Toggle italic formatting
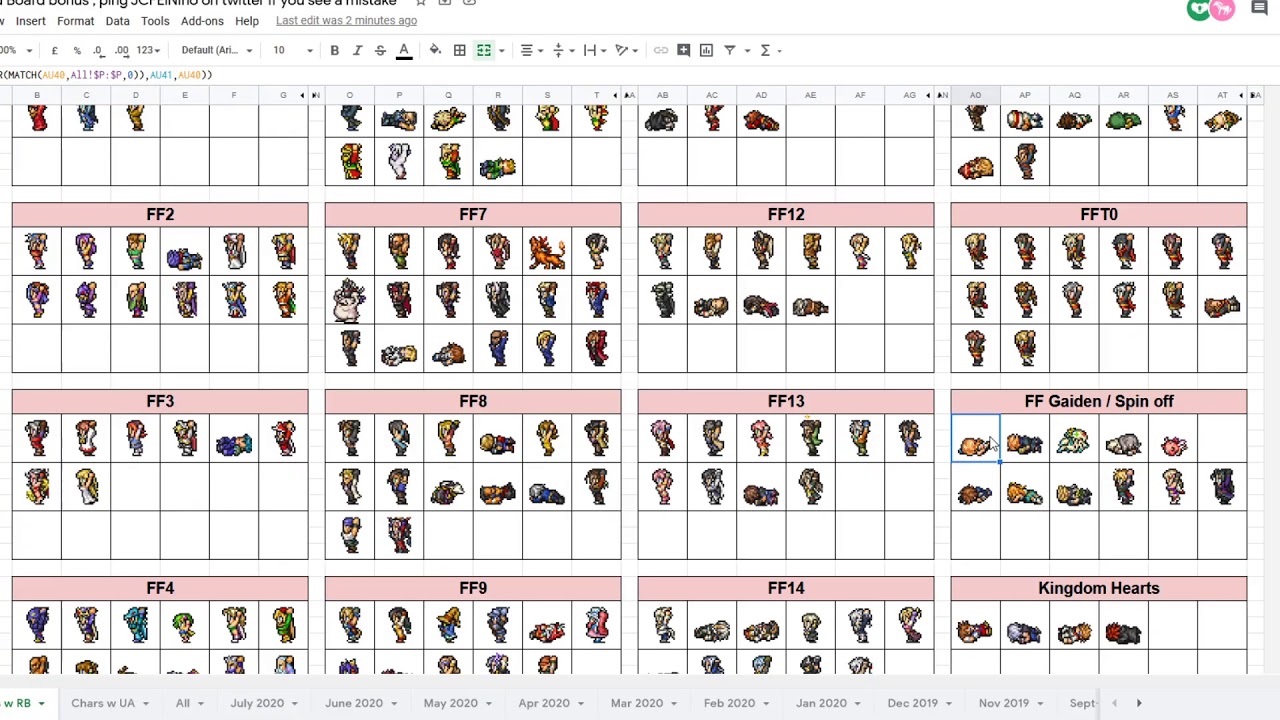The image size is (1280, 720). click(357, 50)
